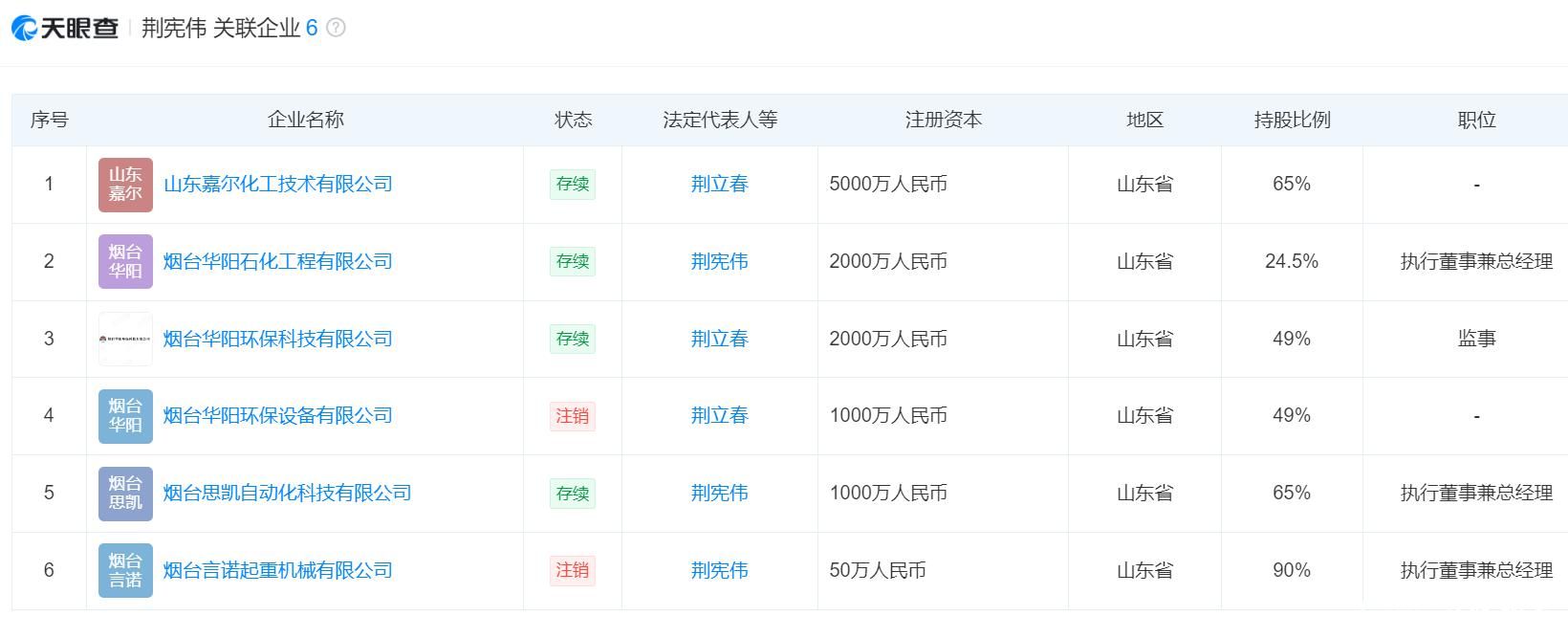Click 山东省 in the 烟台言诺起重机械 row
The image size is (1568, 638).
(1144, 570)
